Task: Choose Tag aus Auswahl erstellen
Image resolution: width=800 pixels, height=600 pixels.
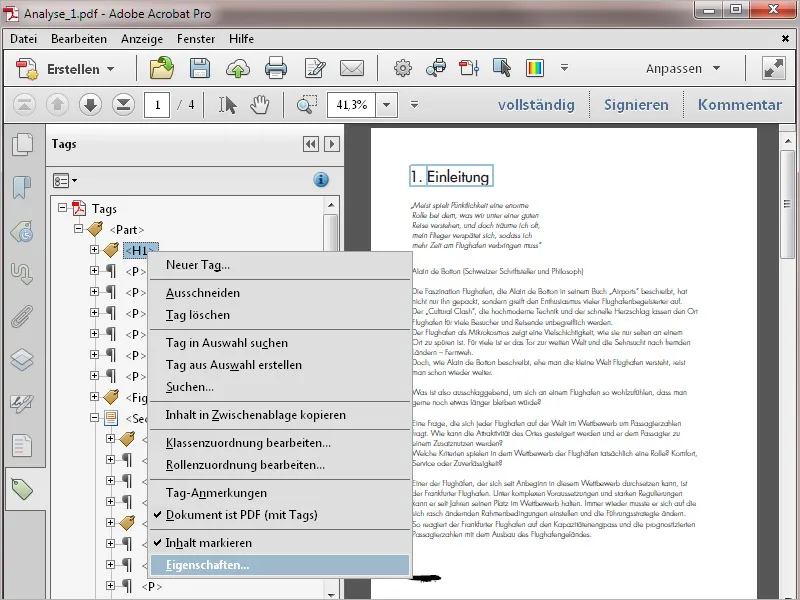Action: click(x=280, y=365)
